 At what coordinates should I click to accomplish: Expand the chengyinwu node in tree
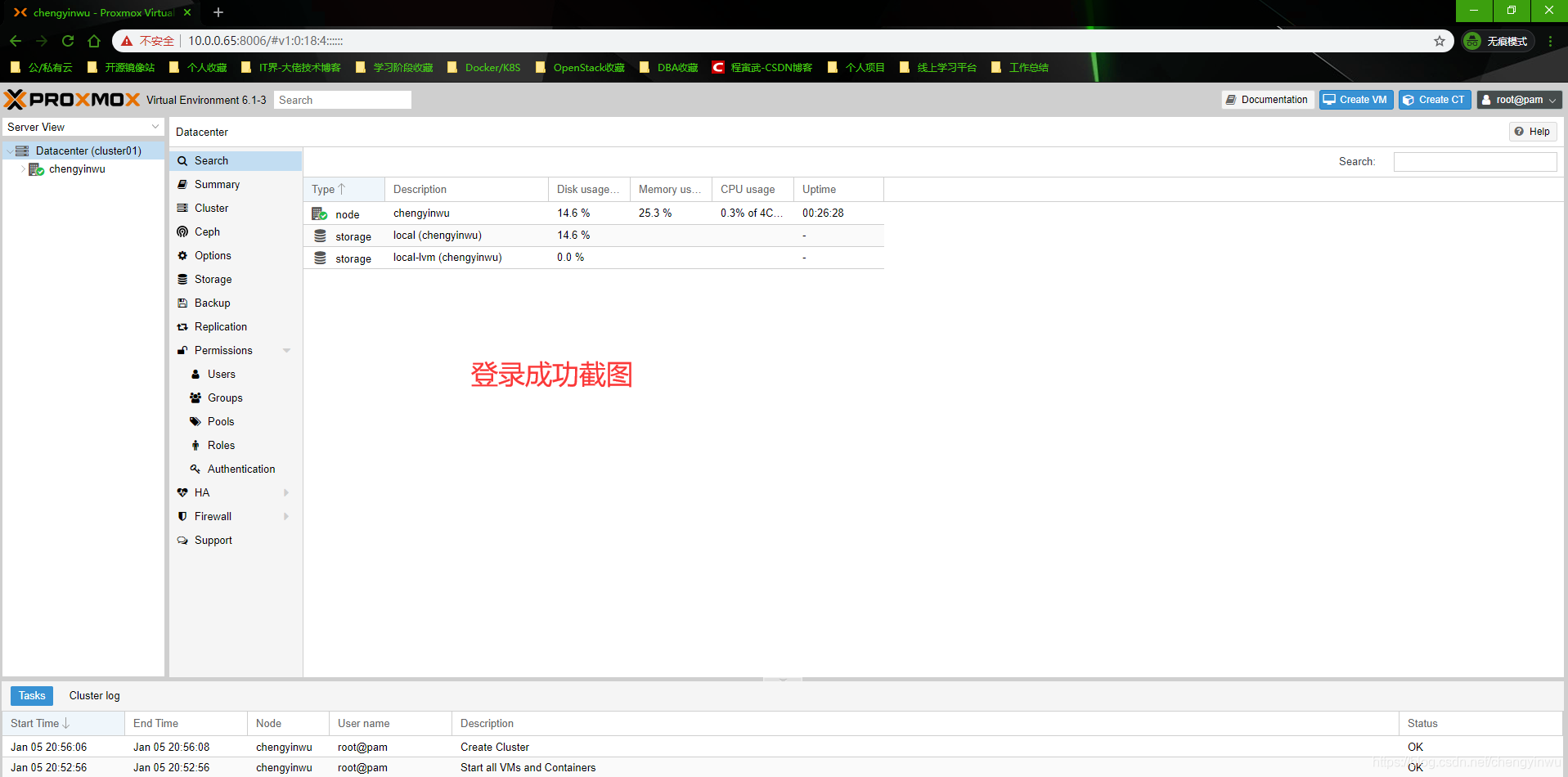(23, 169)
